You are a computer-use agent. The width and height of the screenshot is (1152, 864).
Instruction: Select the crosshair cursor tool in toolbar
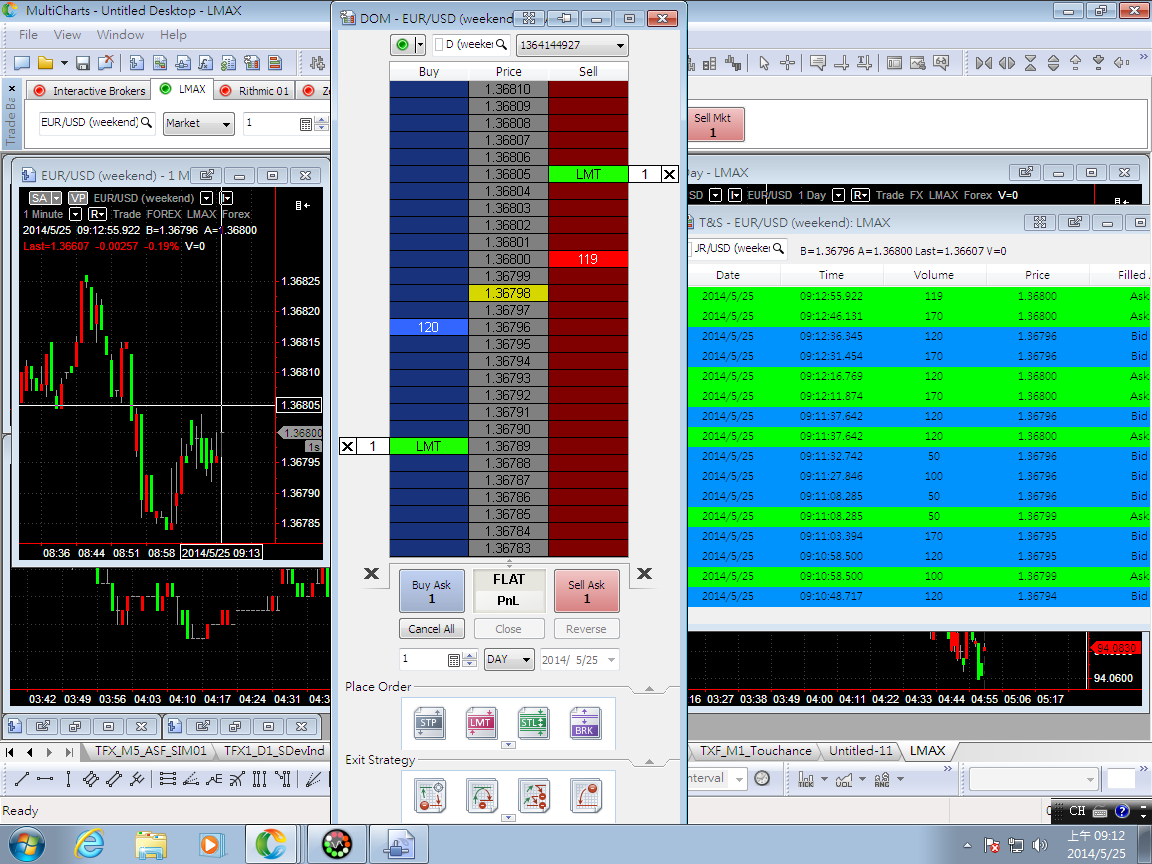coord(787,63)
